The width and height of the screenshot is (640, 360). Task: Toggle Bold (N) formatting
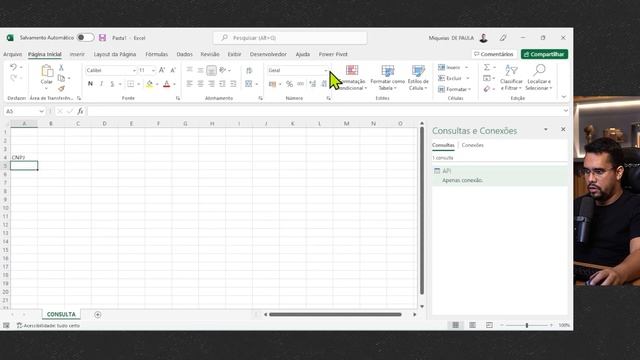click(x=90, y=84)
